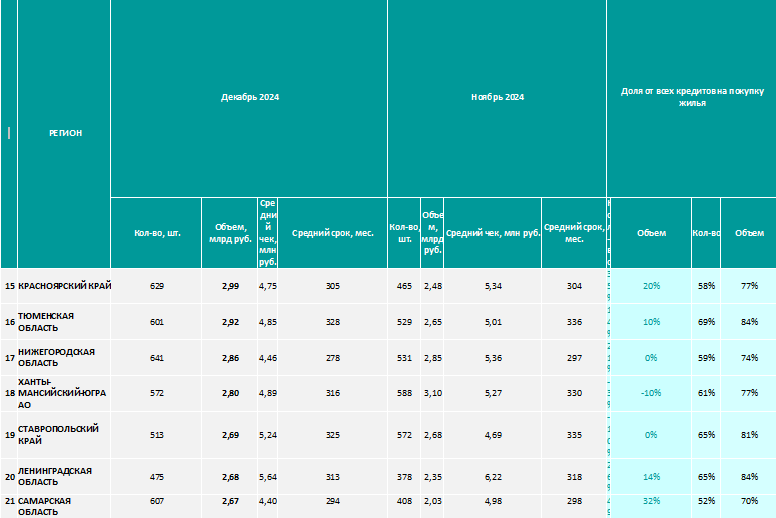Select 4,89 in Ханты-Мансийский АО row

(x=268, y=393)
